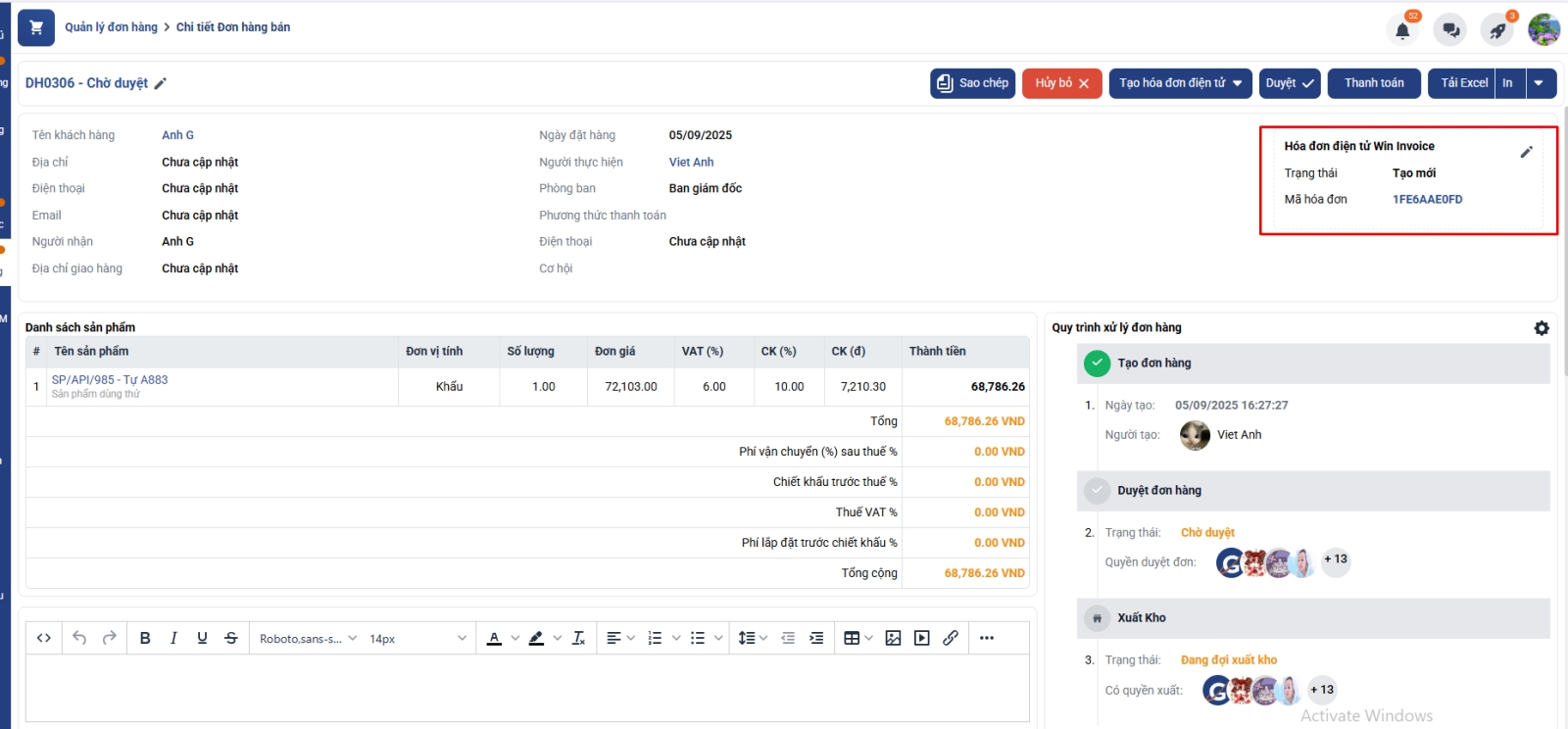Expand the Tạo hóa đơn điện tử dropdown
1568x729 pixels.
coord(1238,83)
